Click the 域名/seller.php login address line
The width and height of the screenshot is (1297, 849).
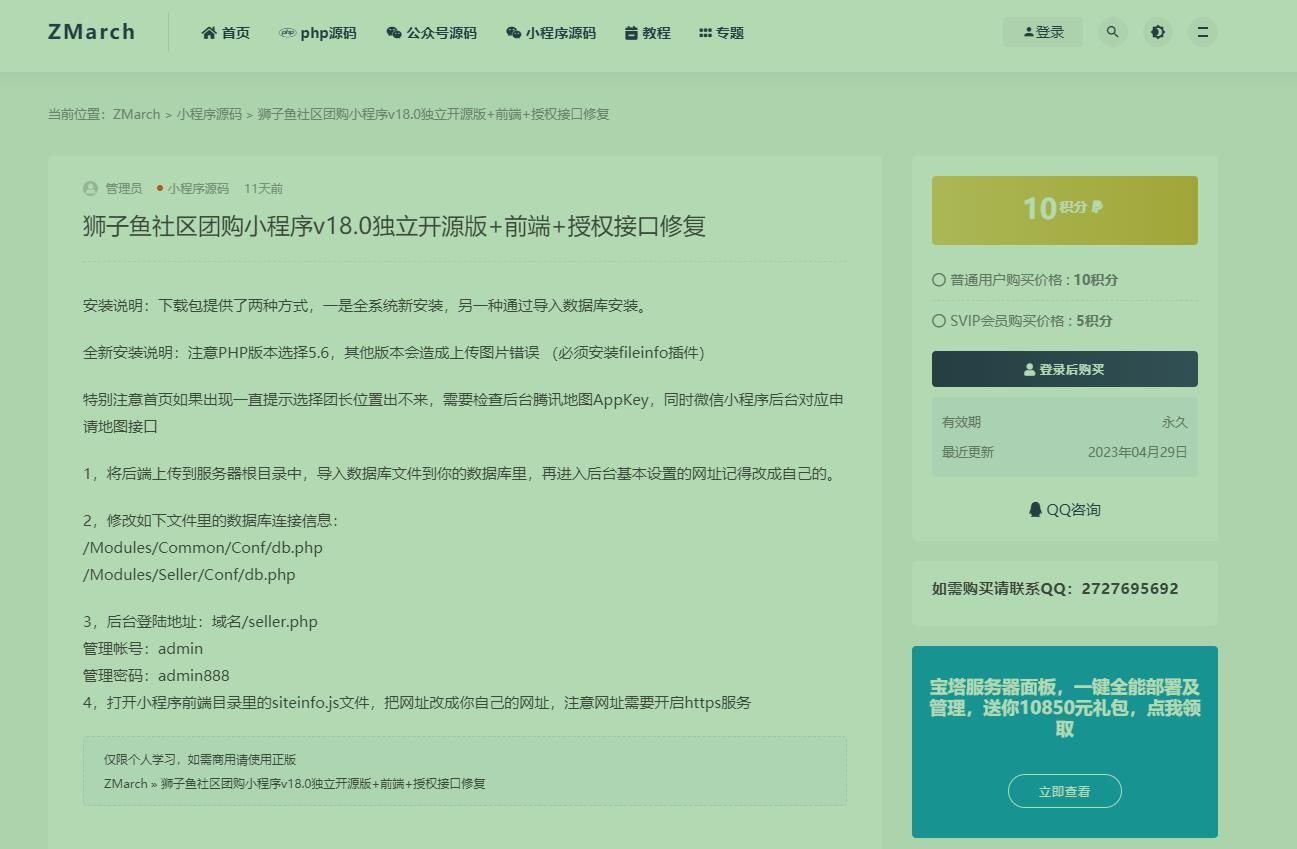coord(200,622)
